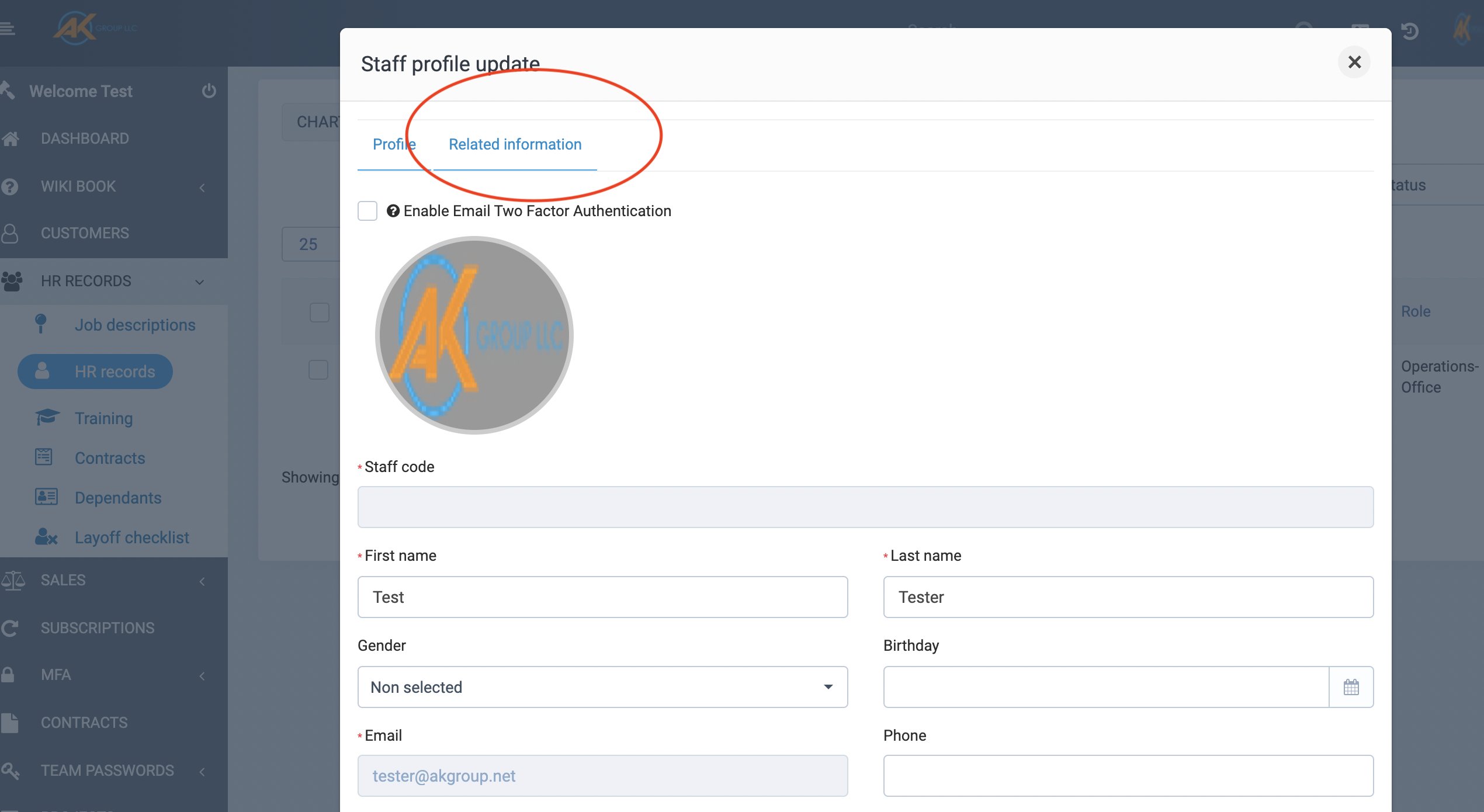
Task: Click the Staff code input field
Action: coord(865,507)
